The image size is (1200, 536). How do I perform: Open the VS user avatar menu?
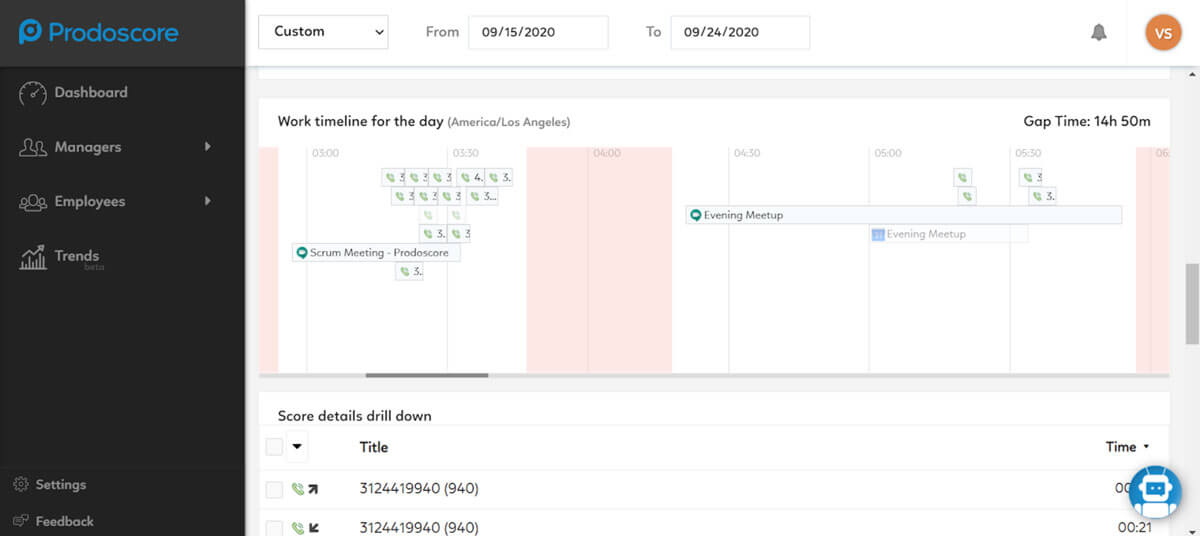click(1163, 32)
